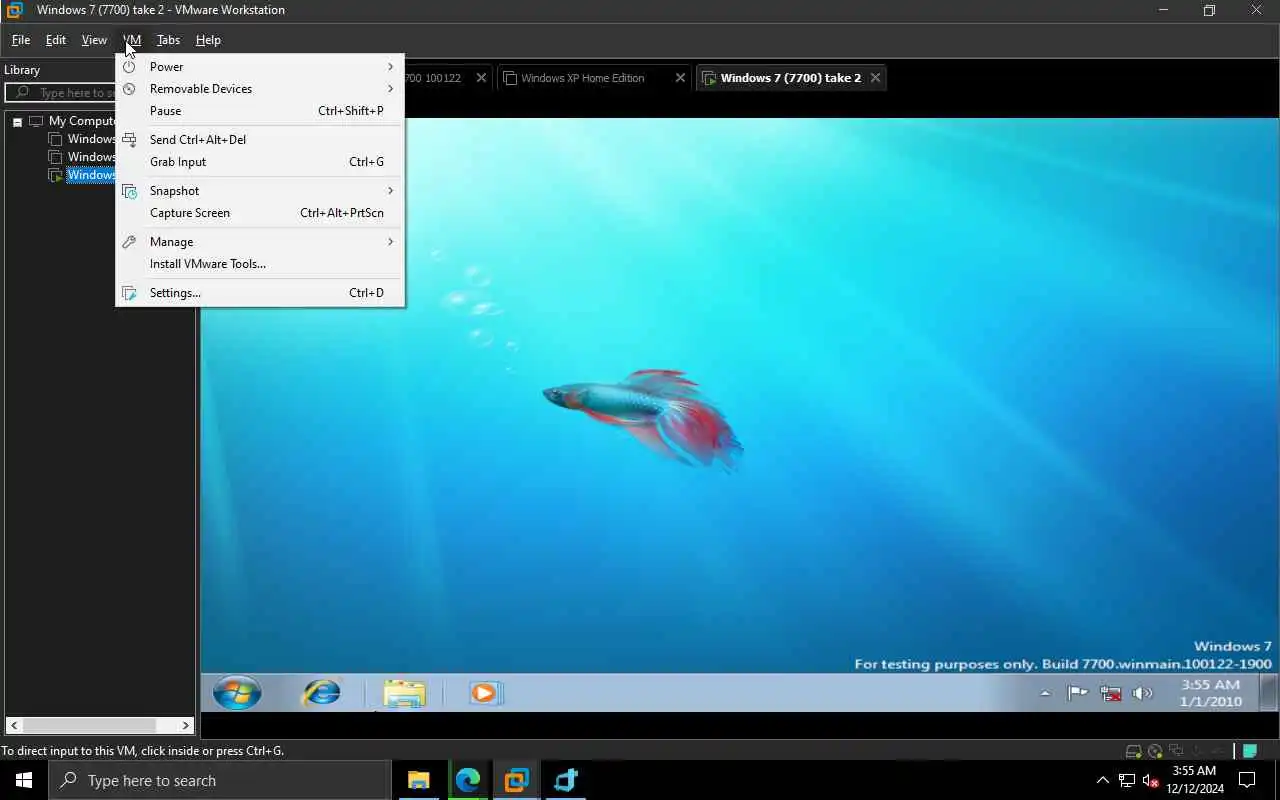This screenshot has height=800, width=1280.
Task: Open the View menu
Action: (x=94, y=40)
